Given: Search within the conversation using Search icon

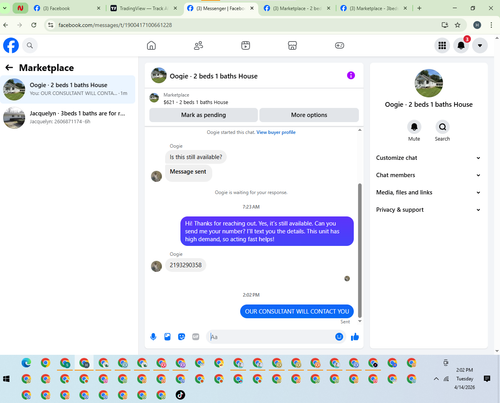Looking at the screenshot, I should (x=442, y=127).
